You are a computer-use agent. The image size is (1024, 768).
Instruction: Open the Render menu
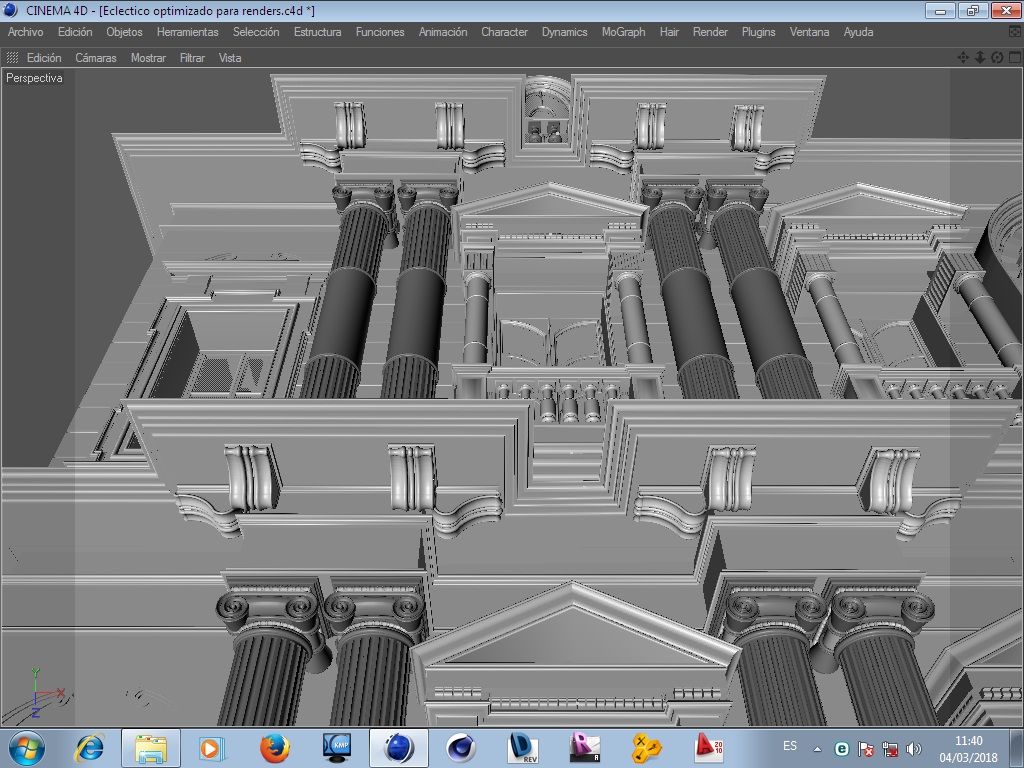(710, 31)
